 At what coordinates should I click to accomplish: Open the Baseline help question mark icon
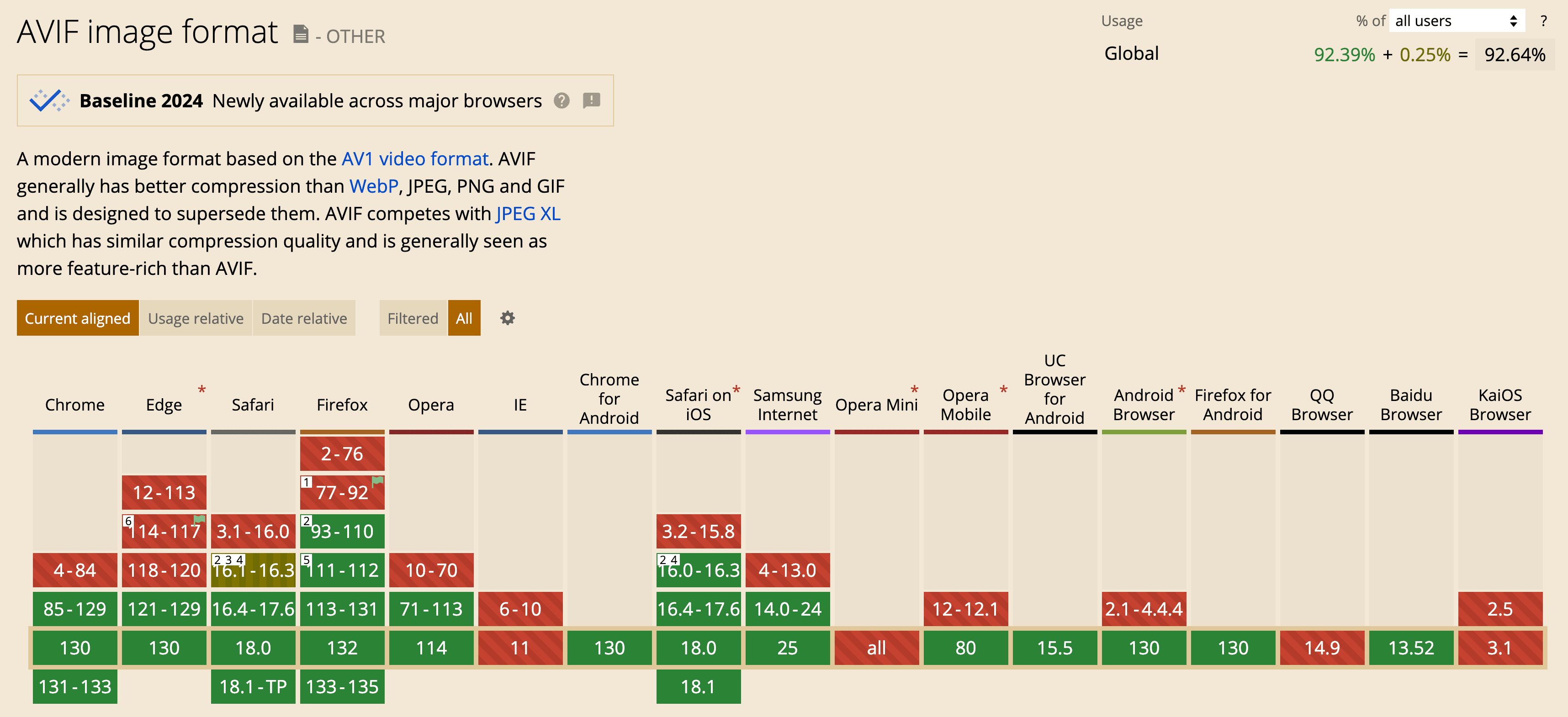point(561,100)
